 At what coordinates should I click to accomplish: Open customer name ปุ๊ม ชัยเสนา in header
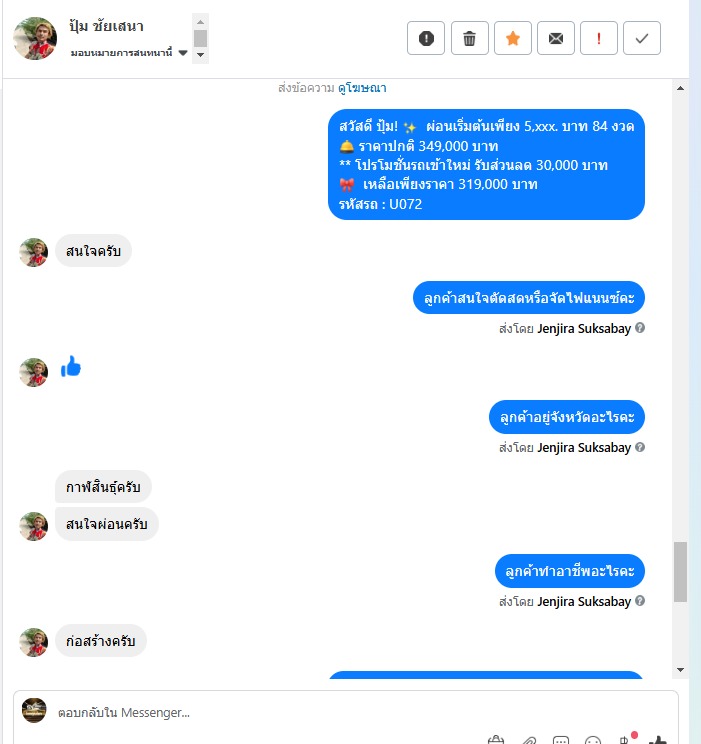tap(106, 27)
